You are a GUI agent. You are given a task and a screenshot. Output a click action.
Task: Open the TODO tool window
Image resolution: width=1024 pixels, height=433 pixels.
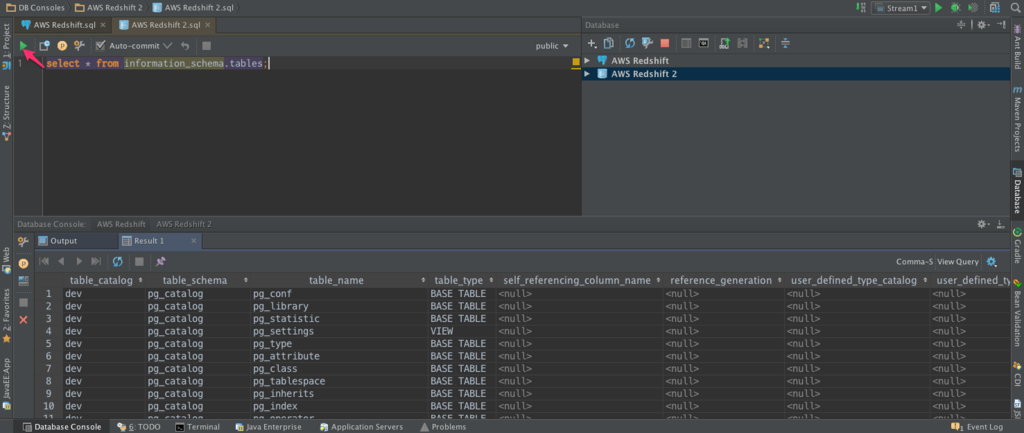(x=138, y=426)
